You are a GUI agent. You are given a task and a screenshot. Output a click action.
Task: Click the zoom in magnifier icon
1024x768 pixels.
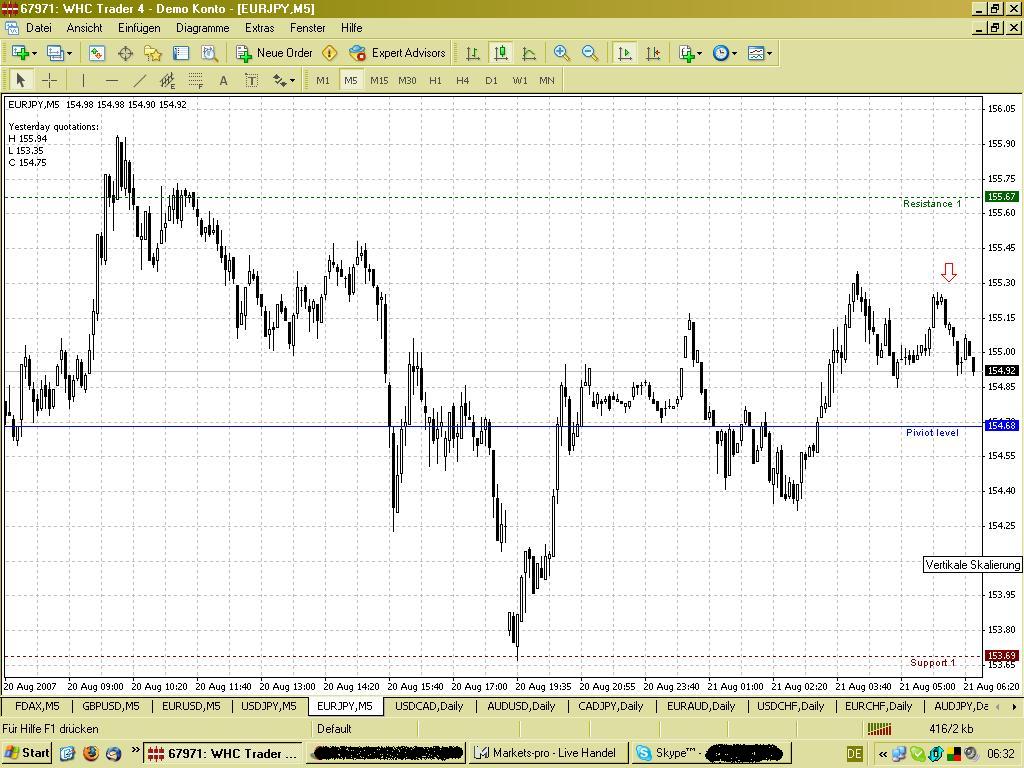[x=562, y=53]
